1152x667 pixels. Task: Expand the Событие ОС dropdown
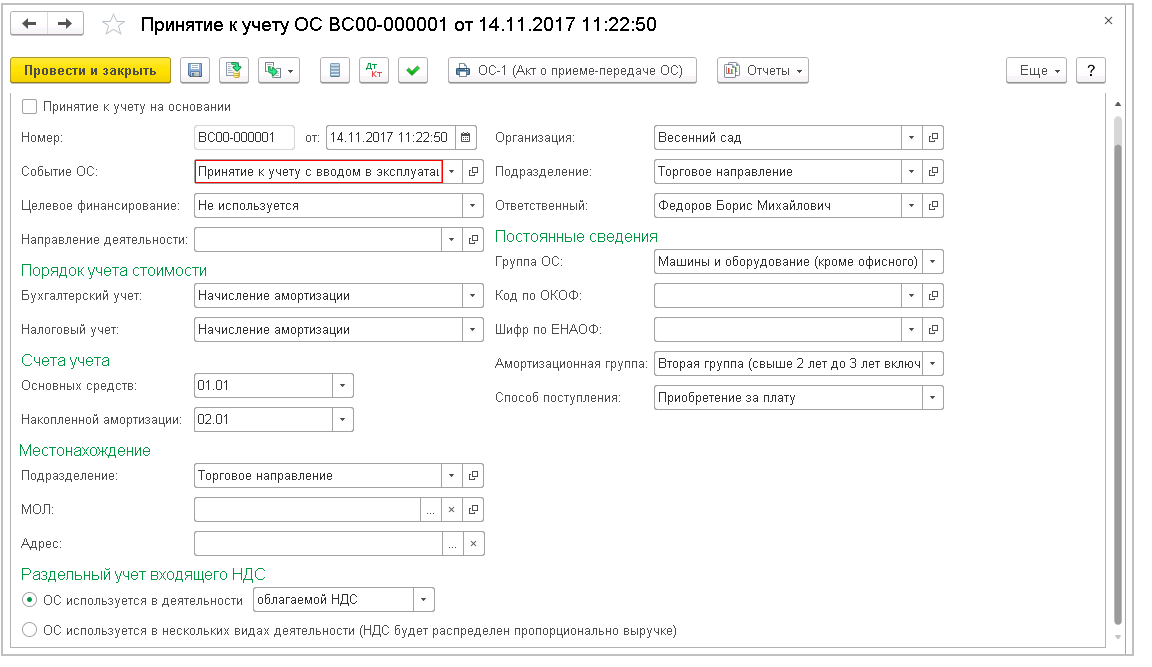tap(452, 172)
